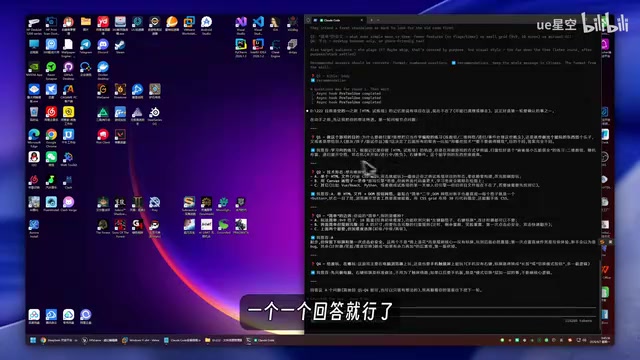Open the Valorant desktop shortcut
The image size is (640, 360).
(120, 136)
